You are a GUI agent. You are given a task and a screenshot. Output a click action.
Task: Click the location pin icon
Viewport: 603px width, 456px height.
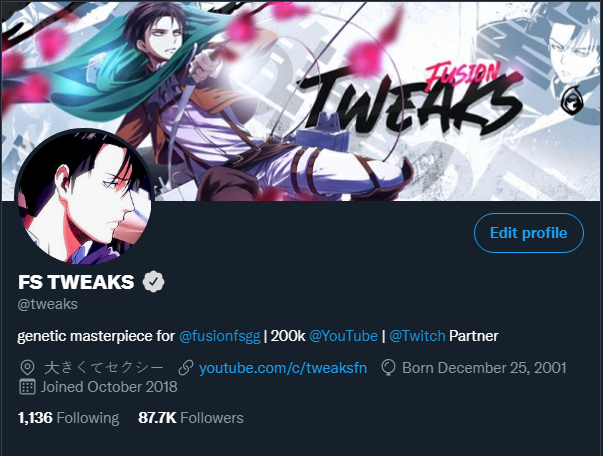(27, 368)
